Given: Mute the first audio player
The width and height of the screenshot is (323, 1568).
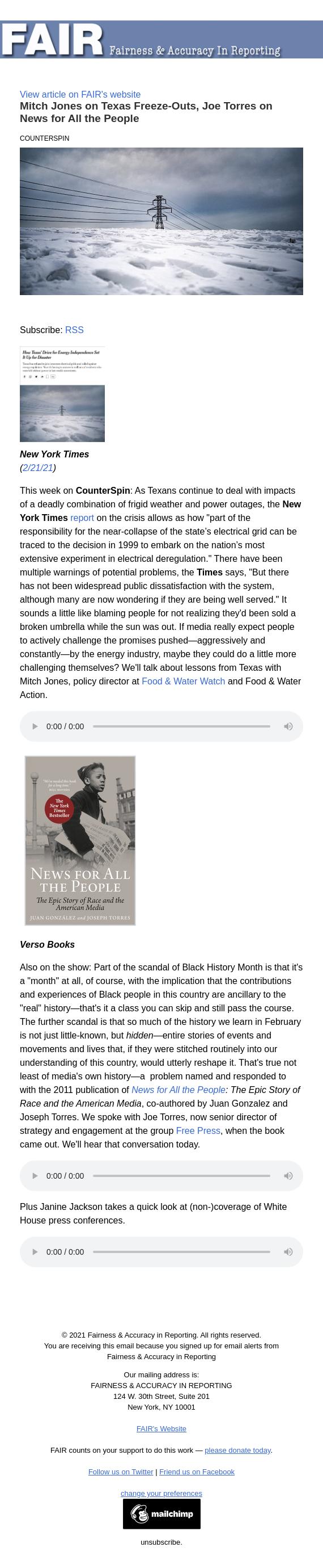Looking at the screenshot, I should [288, 726].
